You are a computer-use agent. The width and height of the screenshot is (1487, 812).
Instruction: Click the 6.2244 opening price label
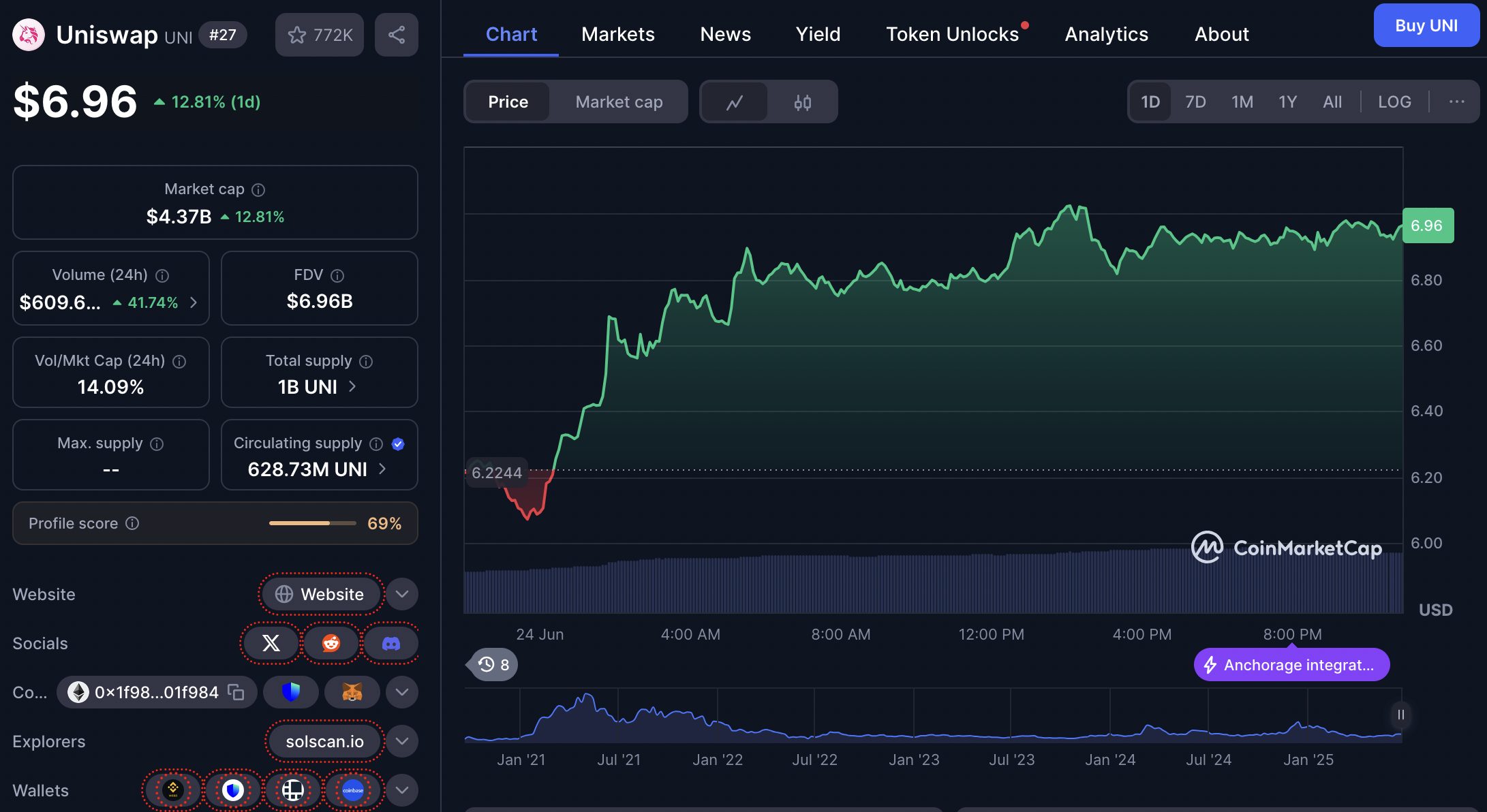click(497, 472)
